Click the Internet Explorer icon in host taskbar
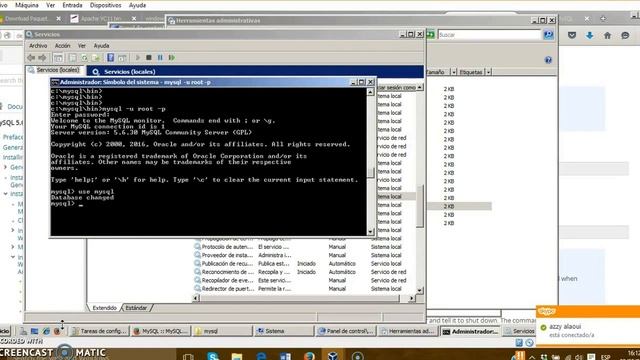640x360 pixels. tap(261, 356)
